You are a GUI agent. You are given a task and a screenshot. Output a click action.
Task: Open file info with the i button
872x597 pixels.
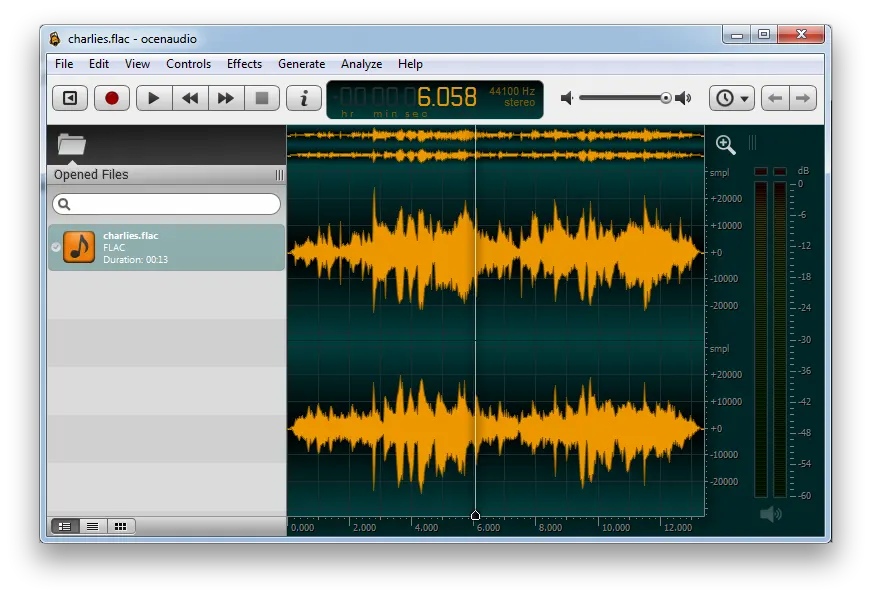(x=303, y=98)
